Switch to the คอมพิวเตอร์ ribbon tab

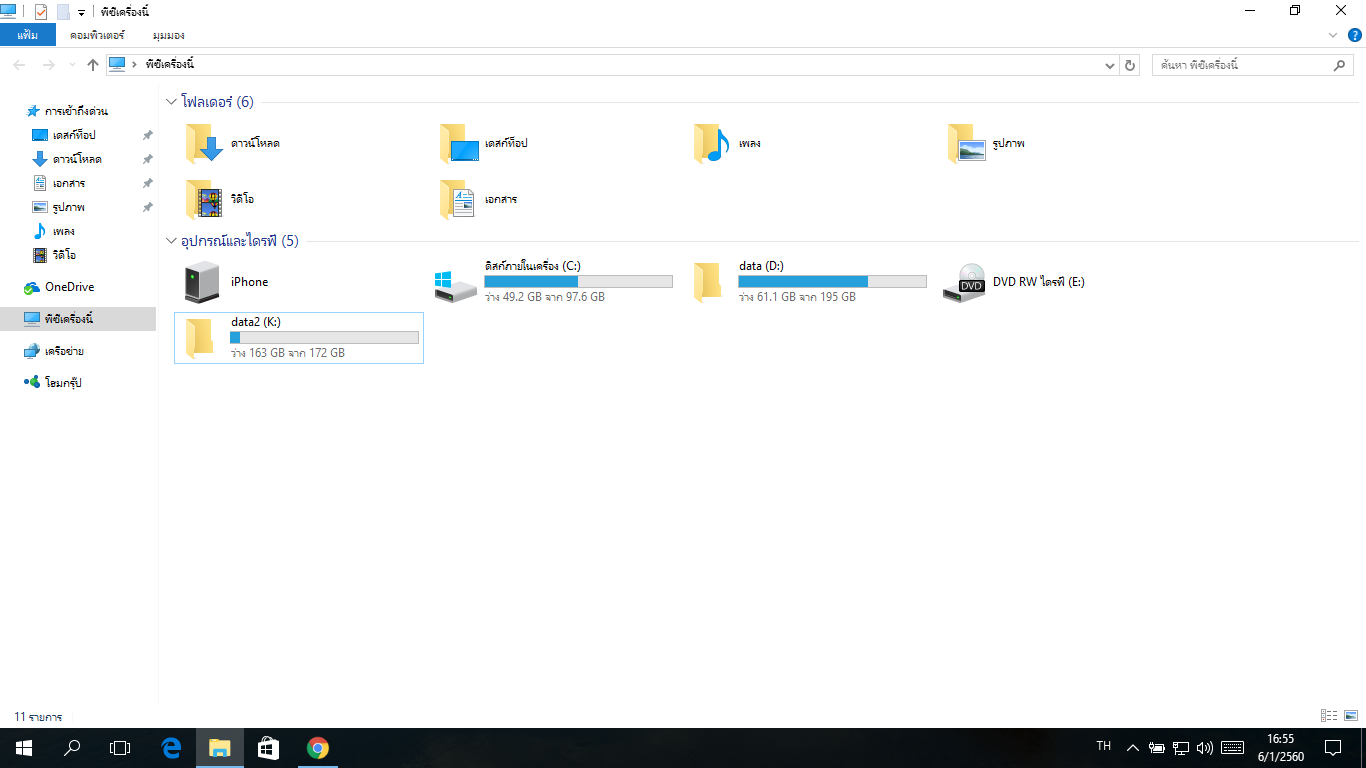click(97, 35)
